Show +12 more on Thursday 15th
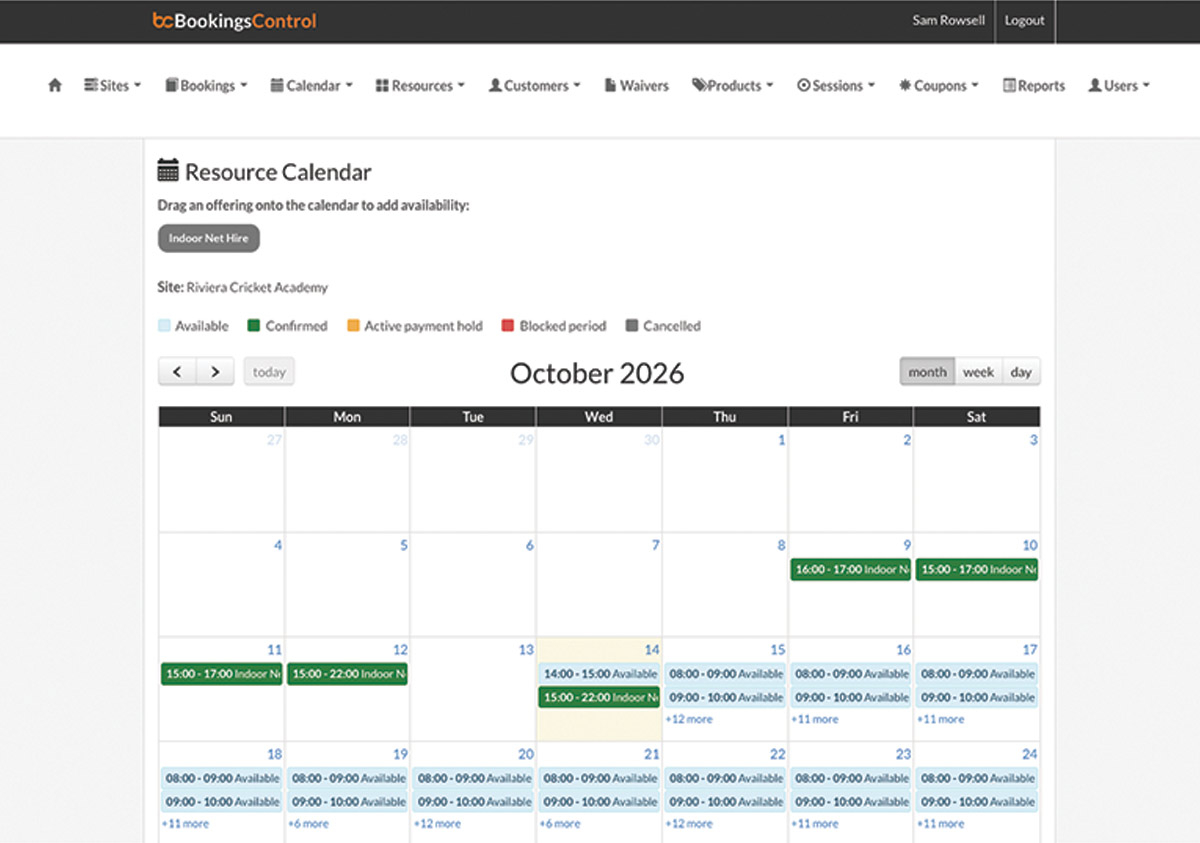 click(689, 719)
